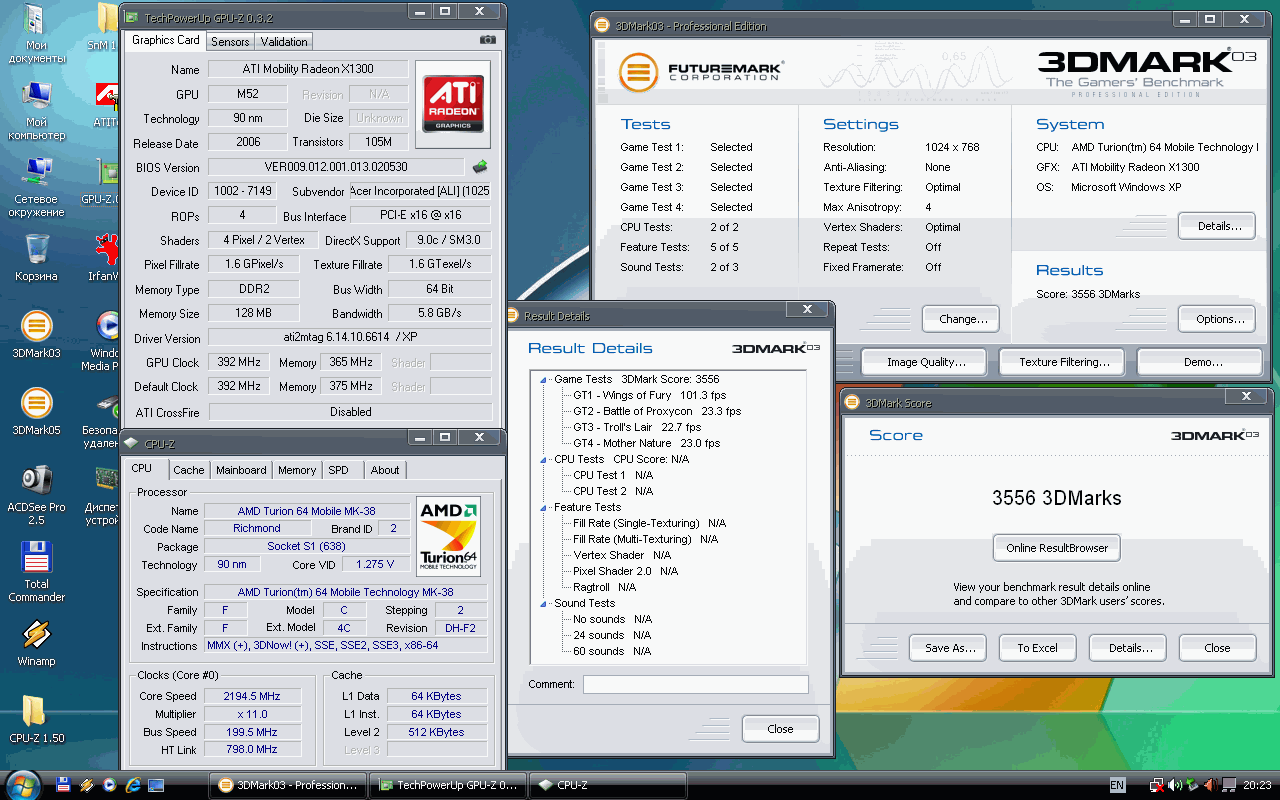Switch to 3DMark03 taskbar button
This screenshot has height=800, width=1280.
pyautogui.click(x=287, y=785)
